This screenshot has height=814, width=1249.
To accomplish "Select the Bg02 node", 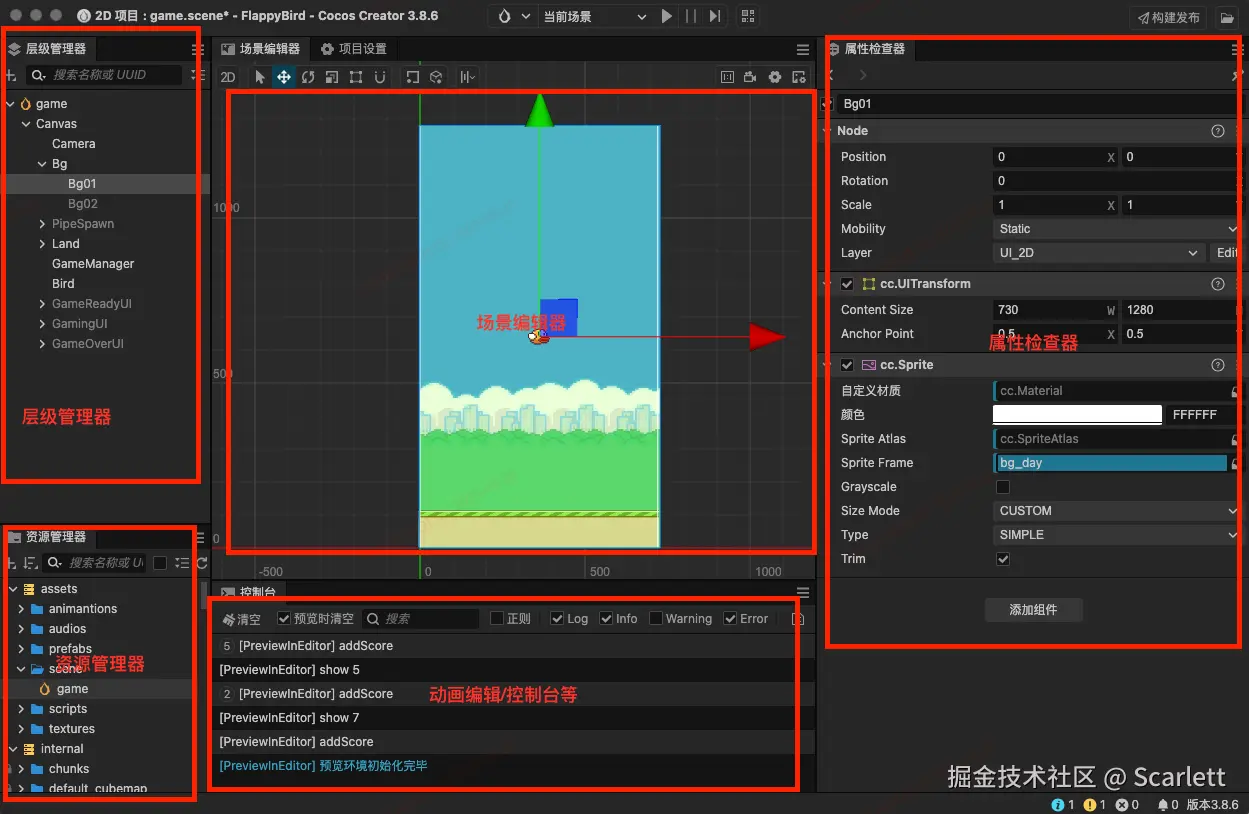I will 83,204.
